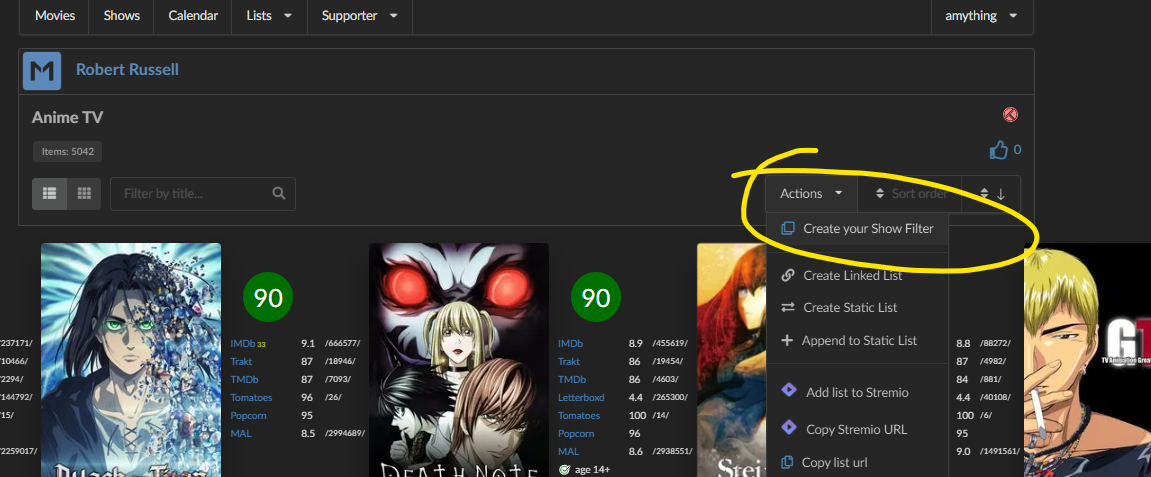Click the Anime TV list title
The height and width of the screenshot is (477, 1151).
pos(68,117)
